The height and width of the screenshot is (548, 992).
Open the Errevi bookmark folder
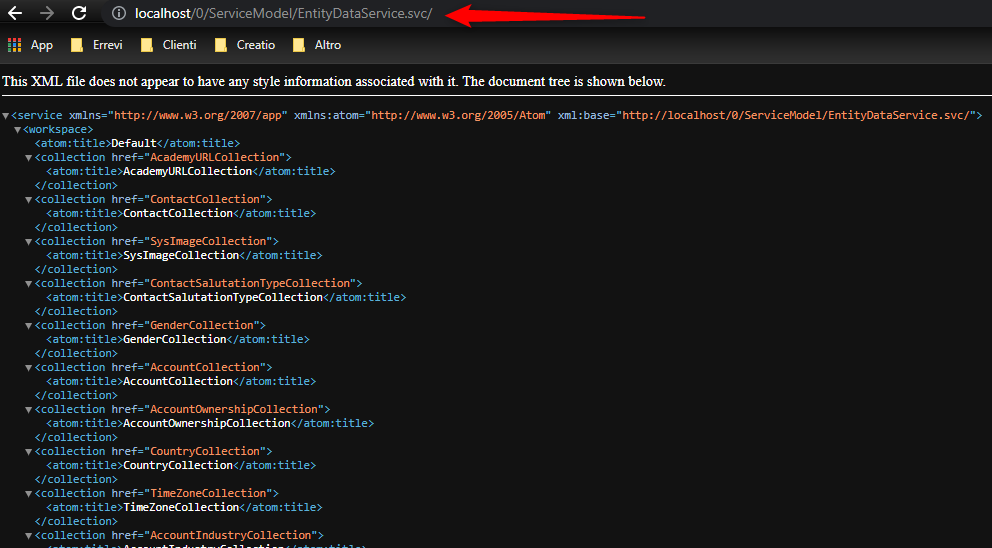pos(96,45)
